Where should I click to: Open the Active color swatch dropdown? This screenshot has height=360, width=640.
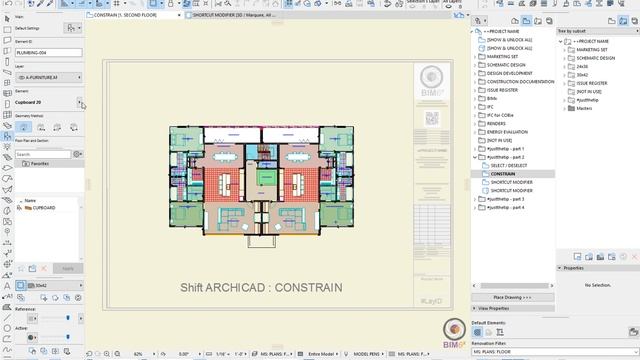coord(32,338)
